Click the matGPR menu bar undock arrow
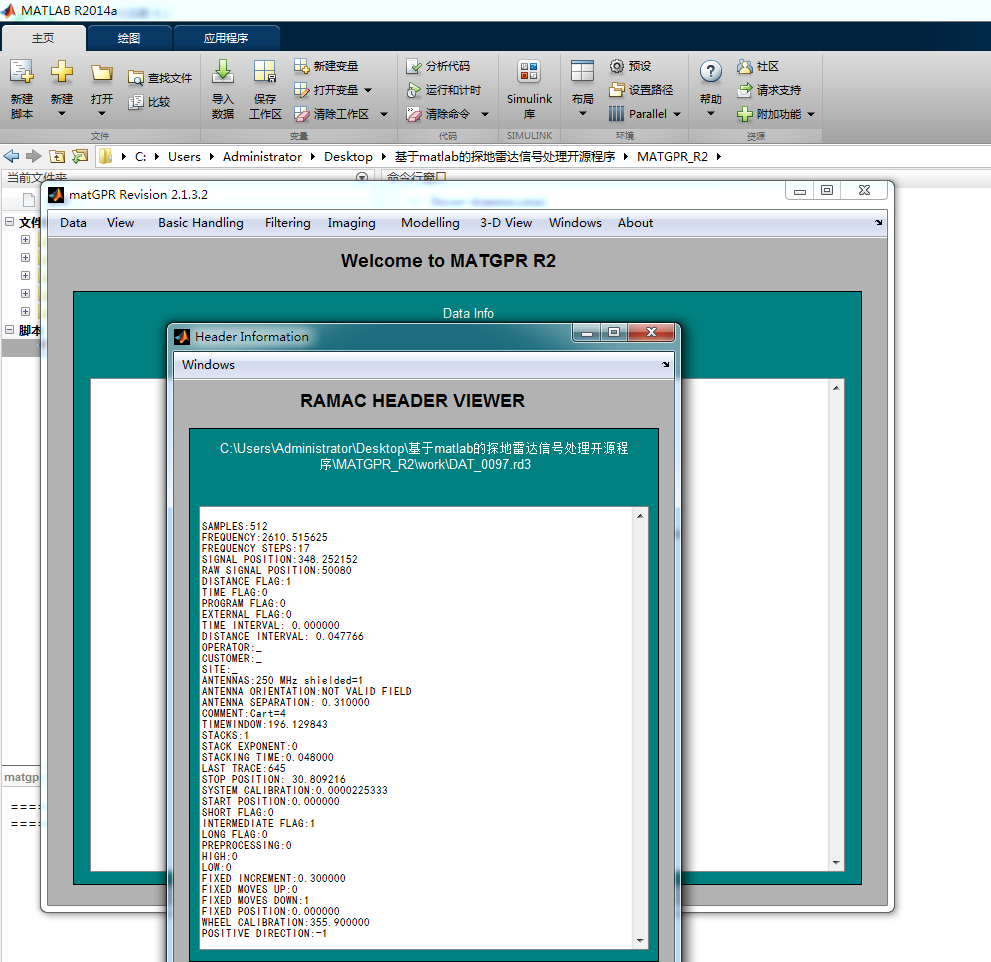The height and width of the screenshot is (962, 991). (879, 222)
